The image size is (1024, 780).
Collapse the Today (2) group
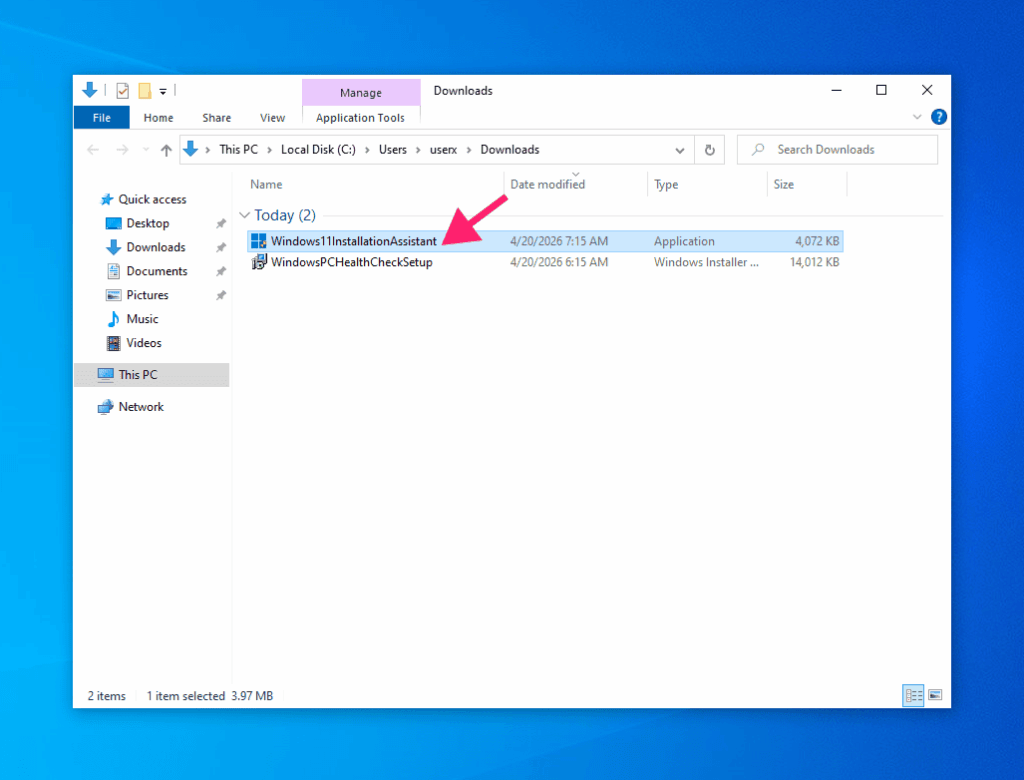(x=244, y=215)
